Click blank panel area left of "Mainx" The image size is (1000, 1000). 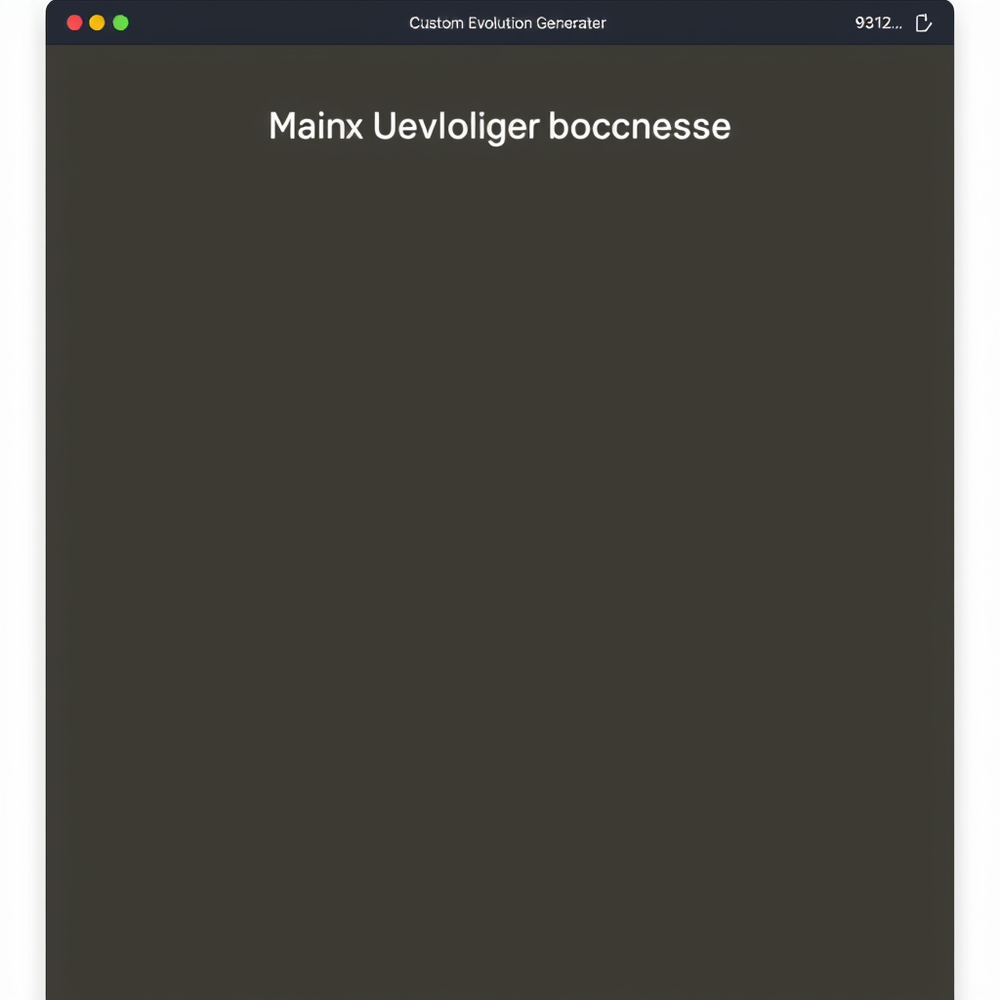pyautogui.click(x=150, y=127)
